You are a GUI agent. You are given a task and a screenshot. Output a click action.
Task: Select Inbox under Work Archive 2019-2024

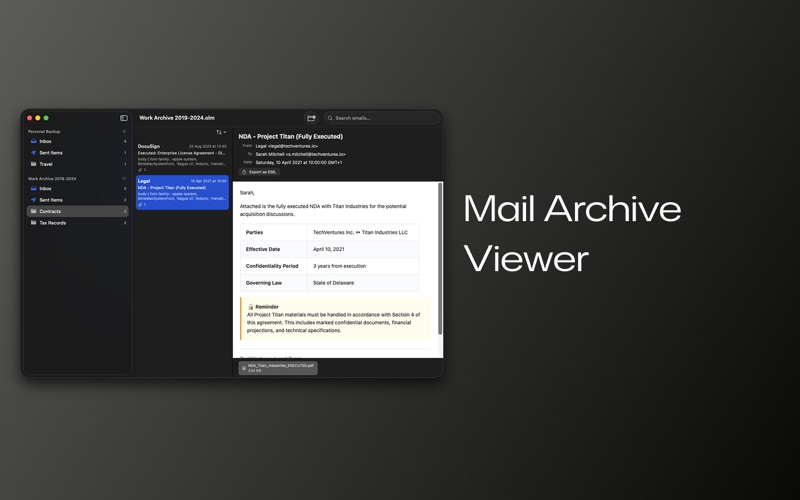point(78,188)
